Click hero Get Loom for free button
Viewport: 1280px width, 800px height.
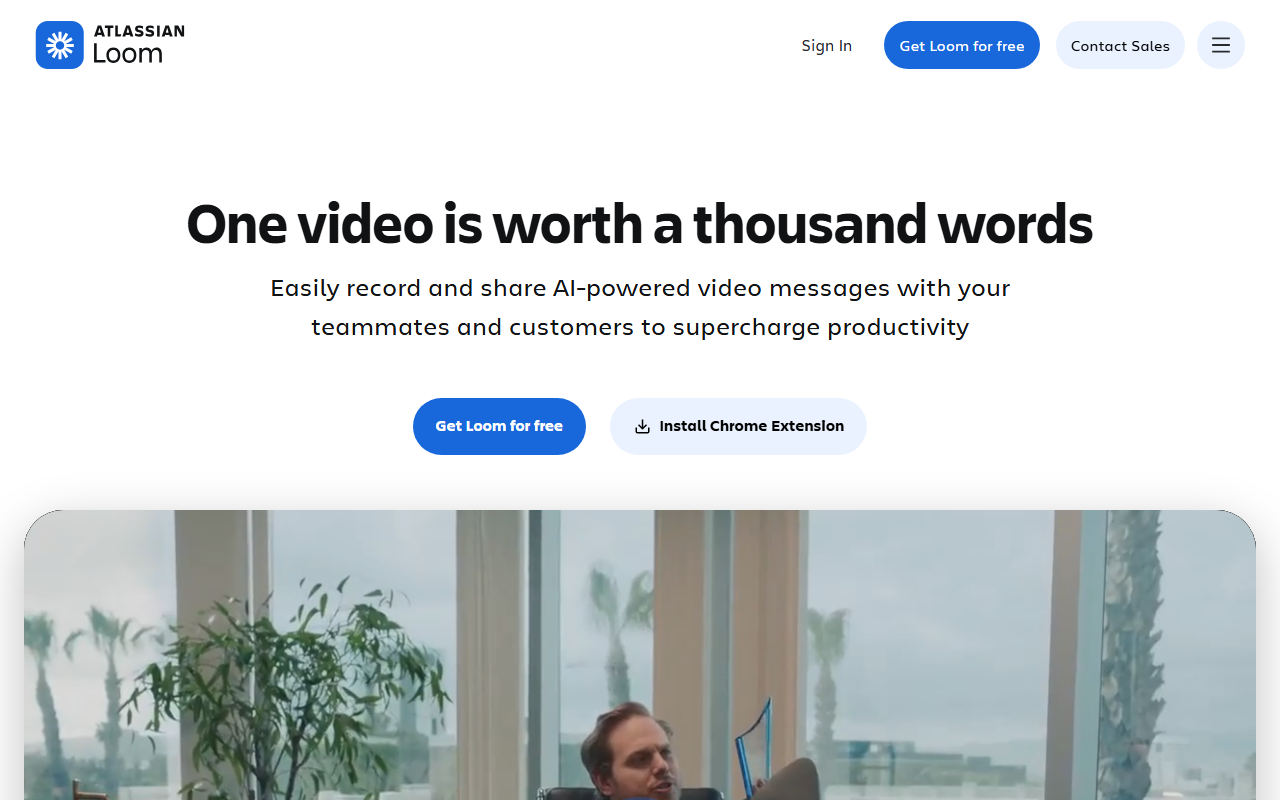click(499, 426)
